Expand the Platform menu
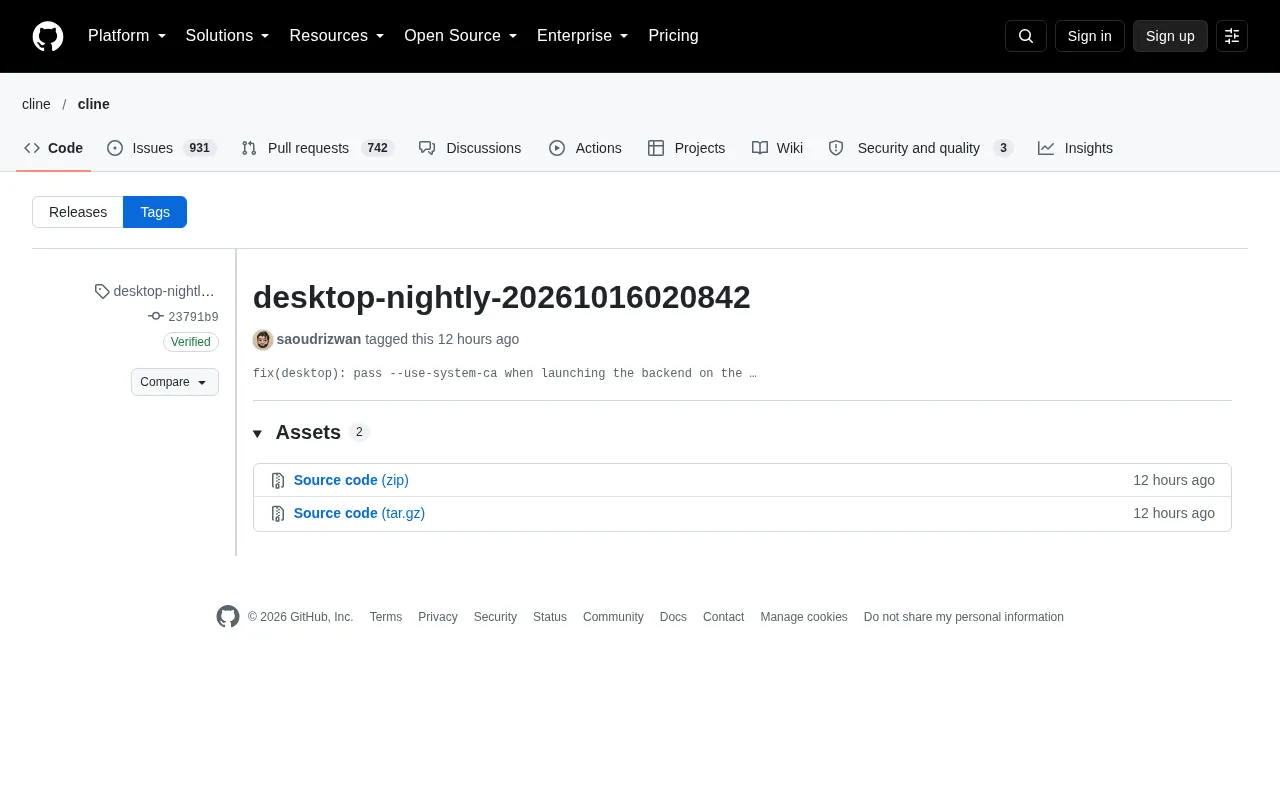This screenshot has width=1280, height=800. click(127, 36)
